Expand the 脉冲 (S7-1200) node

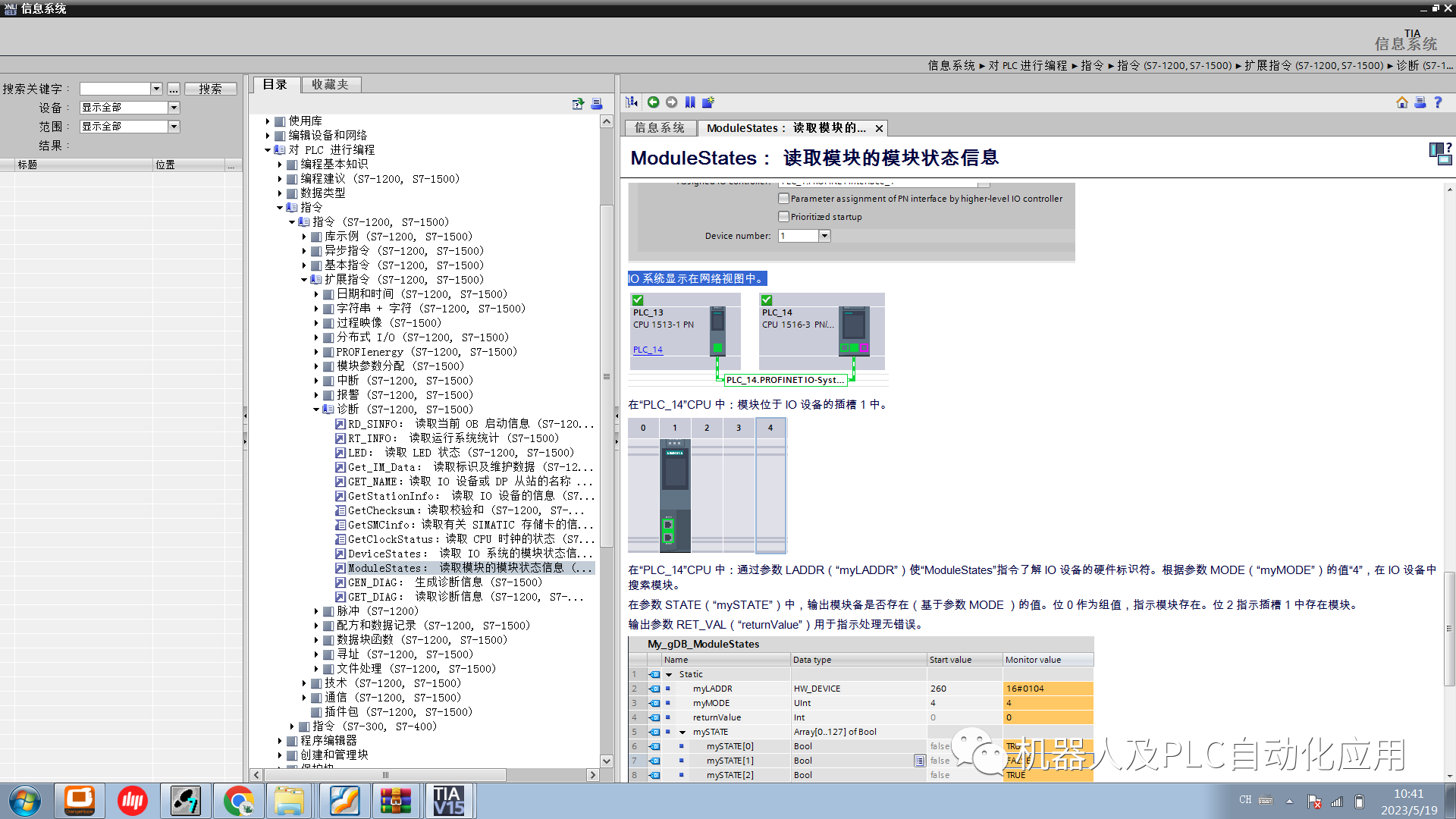pyautogui.click(x=316, y=611)
